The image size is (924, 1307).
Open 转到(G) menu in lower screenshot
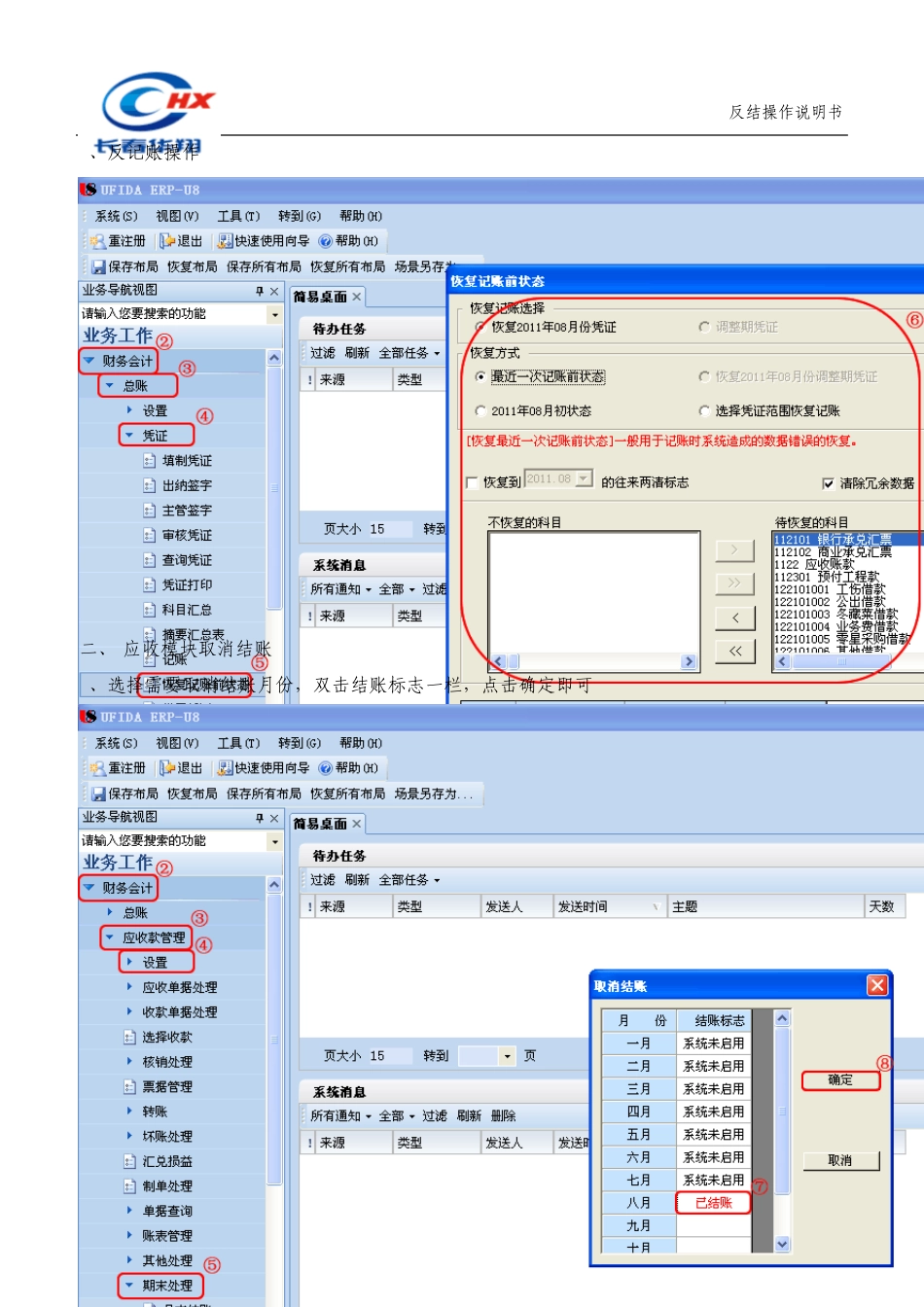pos(299,743)
